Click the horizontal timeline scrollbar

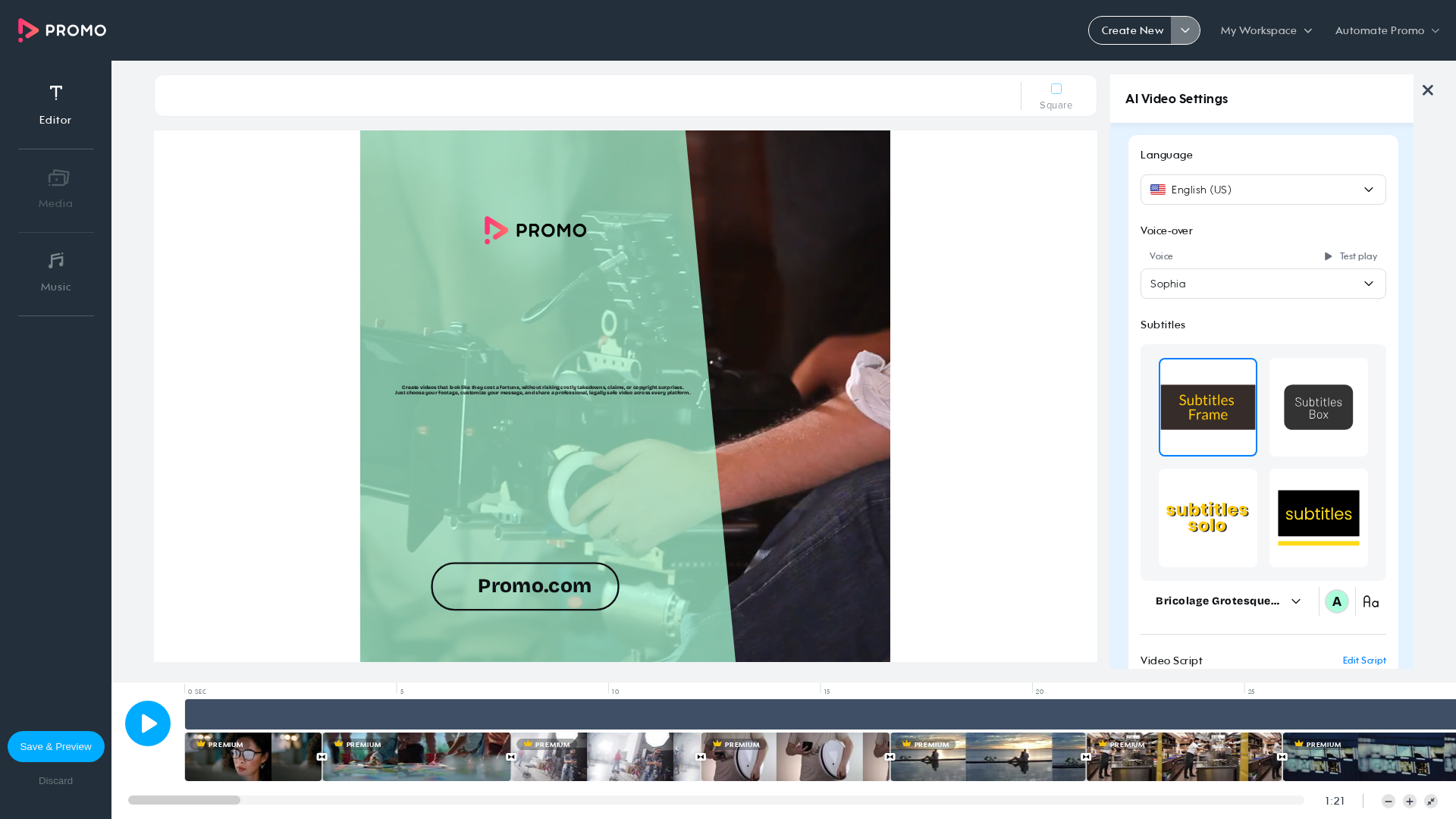[184, 800]
